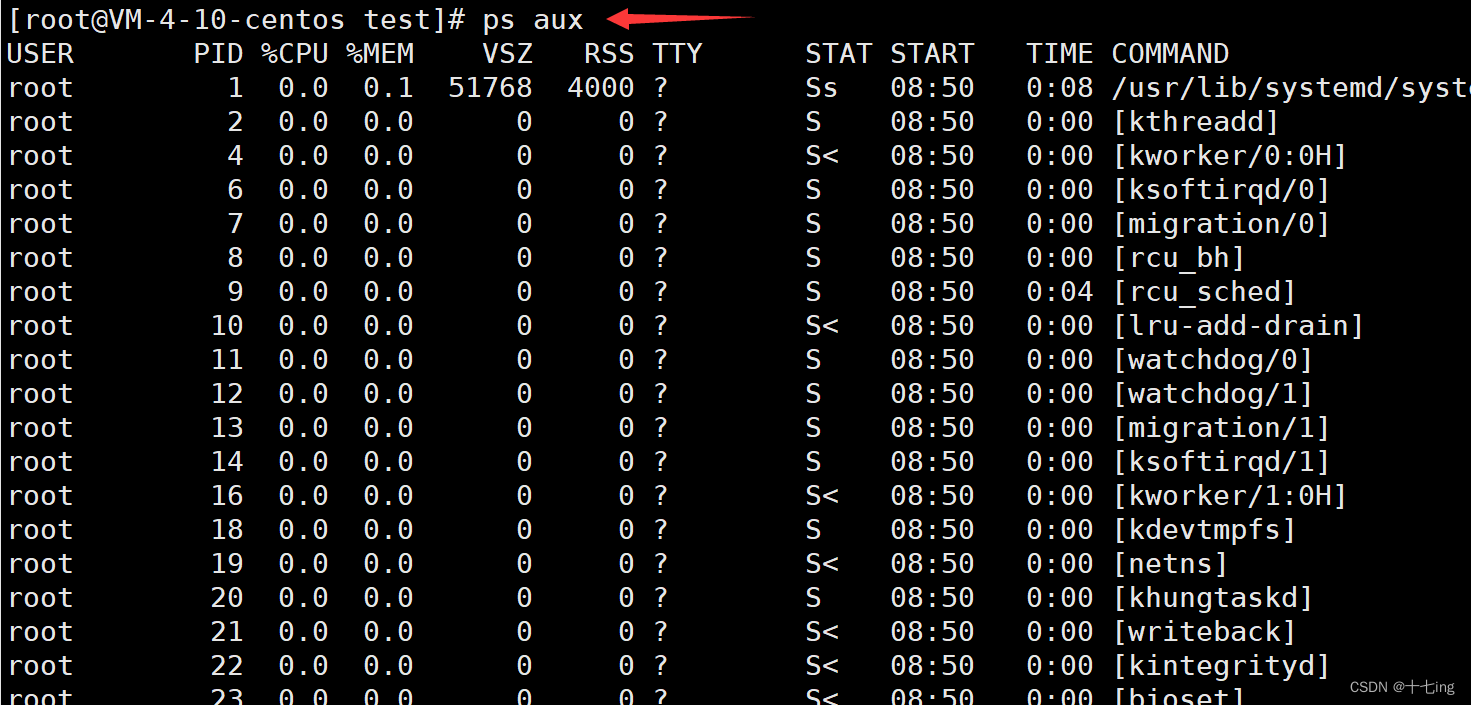Viewport: 1471px width, 705px height.
Task: Click the [watchdog/0] process name
Action: (x=1213, y=360)
